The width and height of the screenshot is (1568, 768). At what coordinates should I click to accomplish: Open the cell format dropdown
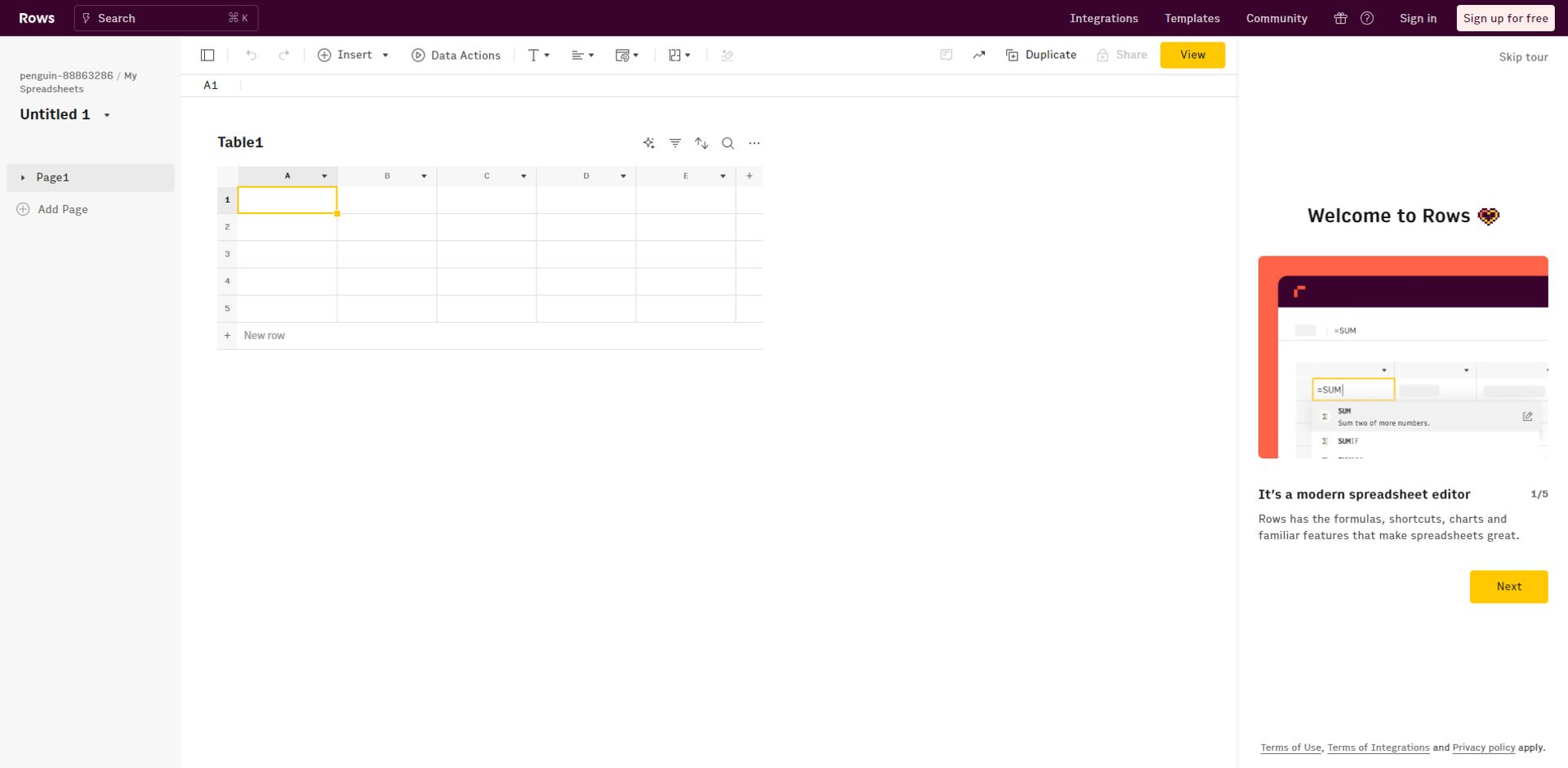click(x=626, y=55)
